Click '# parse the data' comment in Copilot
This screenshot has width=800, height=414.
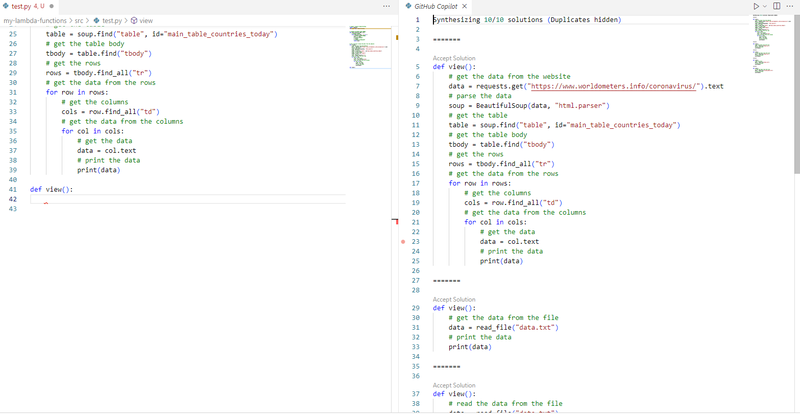[x=480, y=96]
